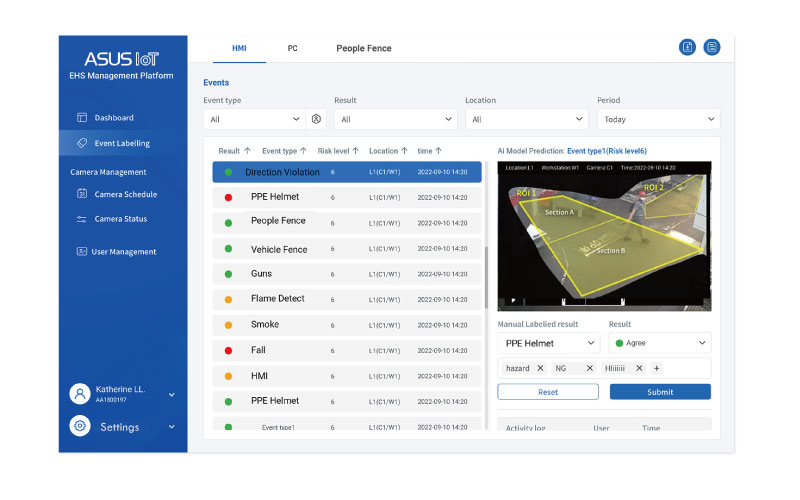This screenshot has height=500, width=800.
Task: Switch to the PC tab
Action: click(292, 48)
